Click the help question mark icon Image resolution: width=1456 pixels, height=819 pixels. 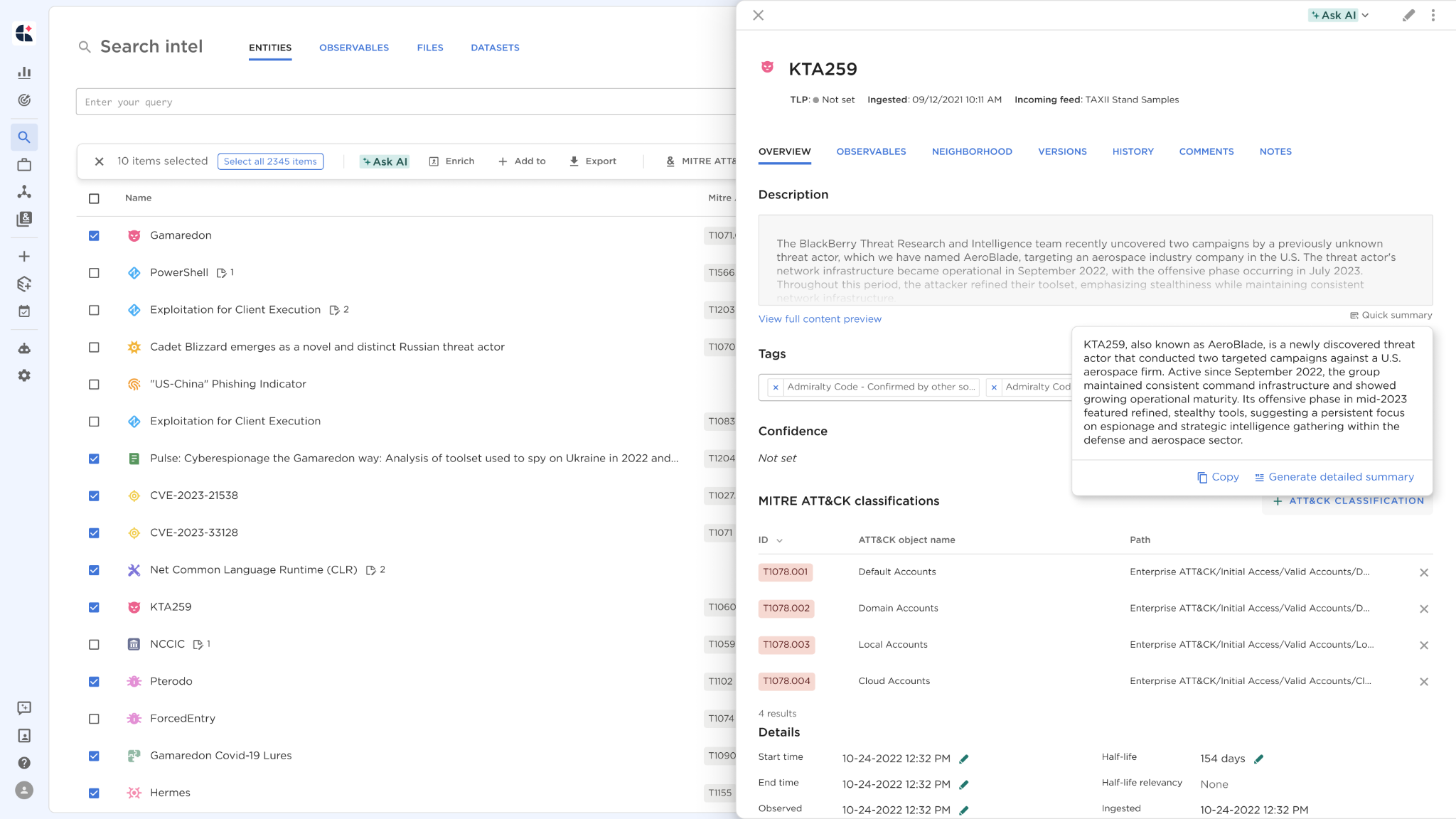(24, 763)
